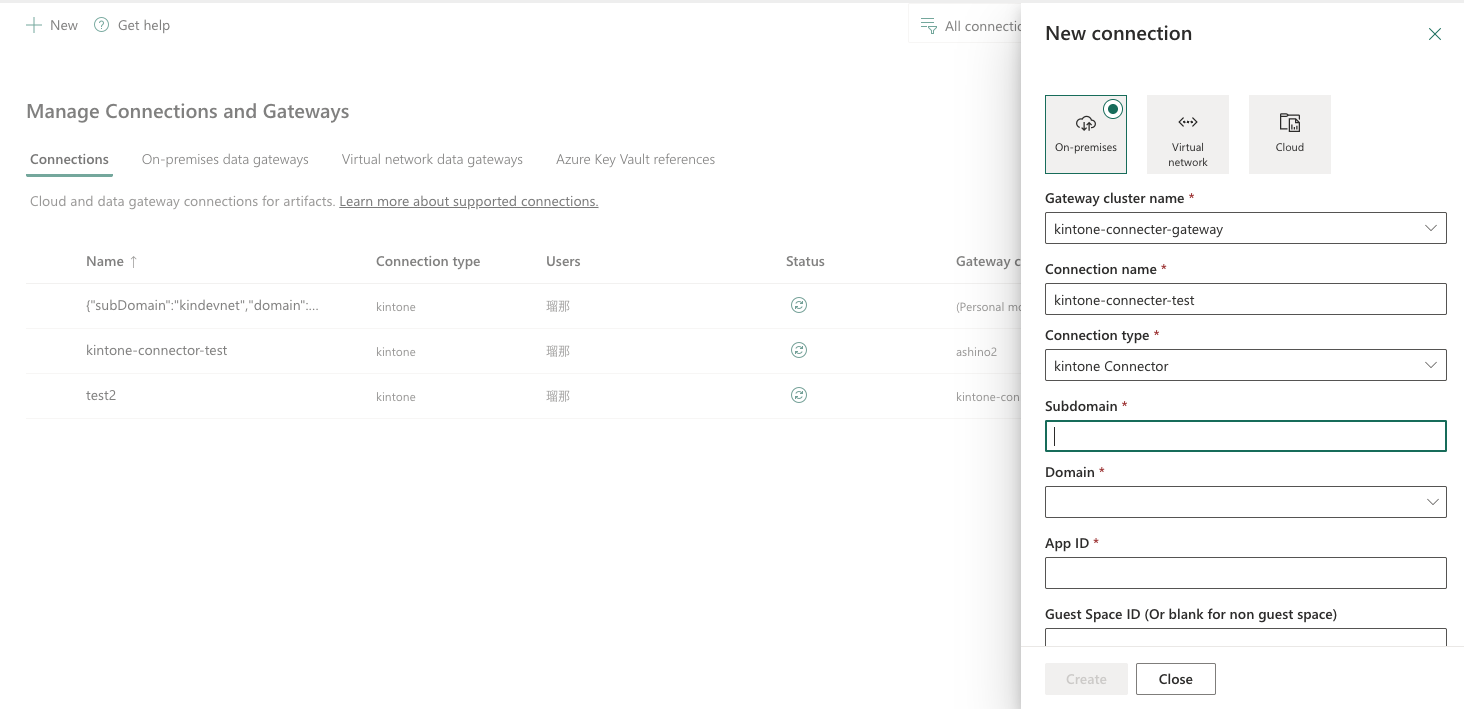Click the Close button in the pane
The width and height of the screenshot is (1464, 709).
[x=1175, y=678]
